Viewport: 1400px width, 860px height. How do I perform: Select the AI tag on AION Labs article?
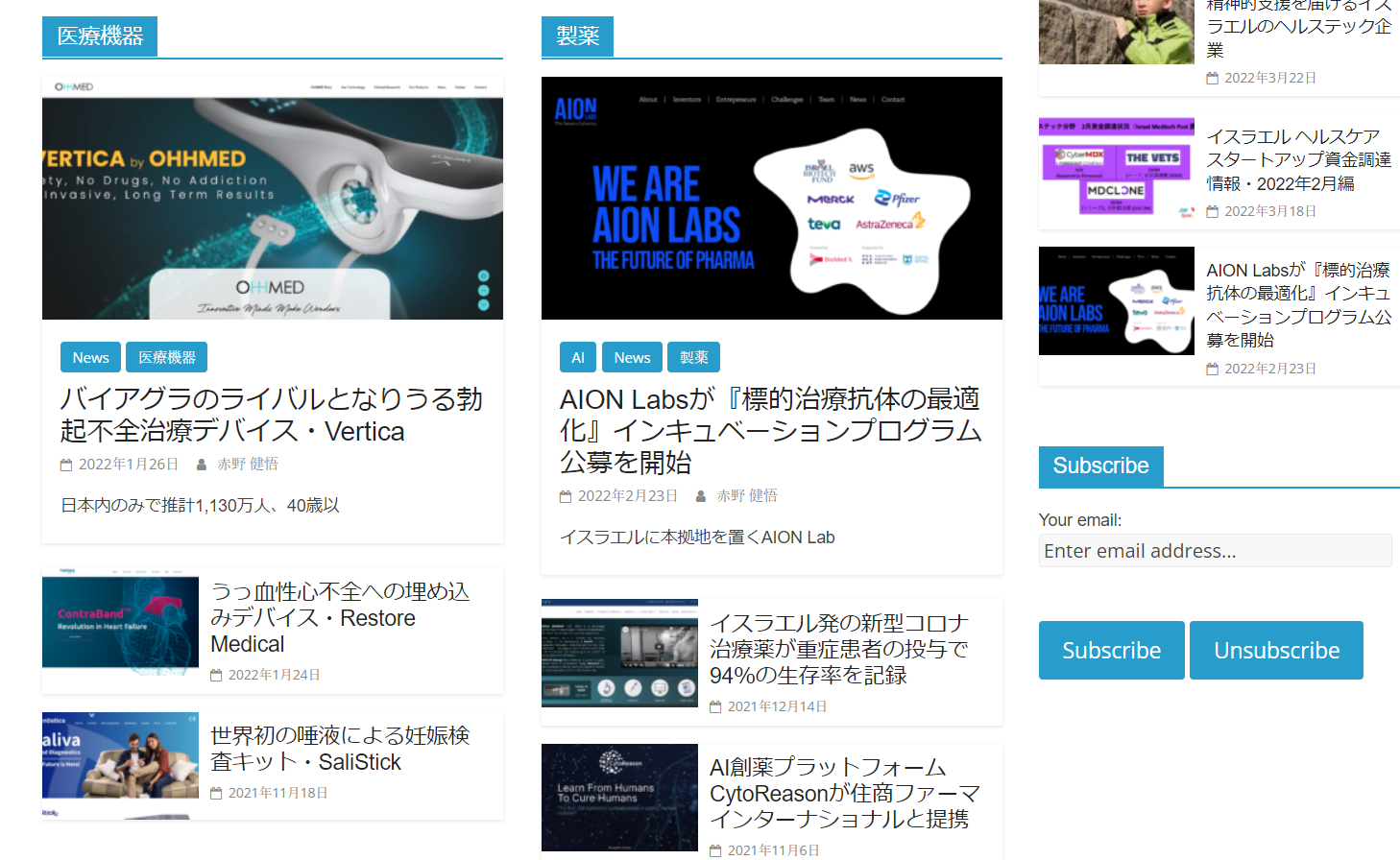[x=578, y=357]
